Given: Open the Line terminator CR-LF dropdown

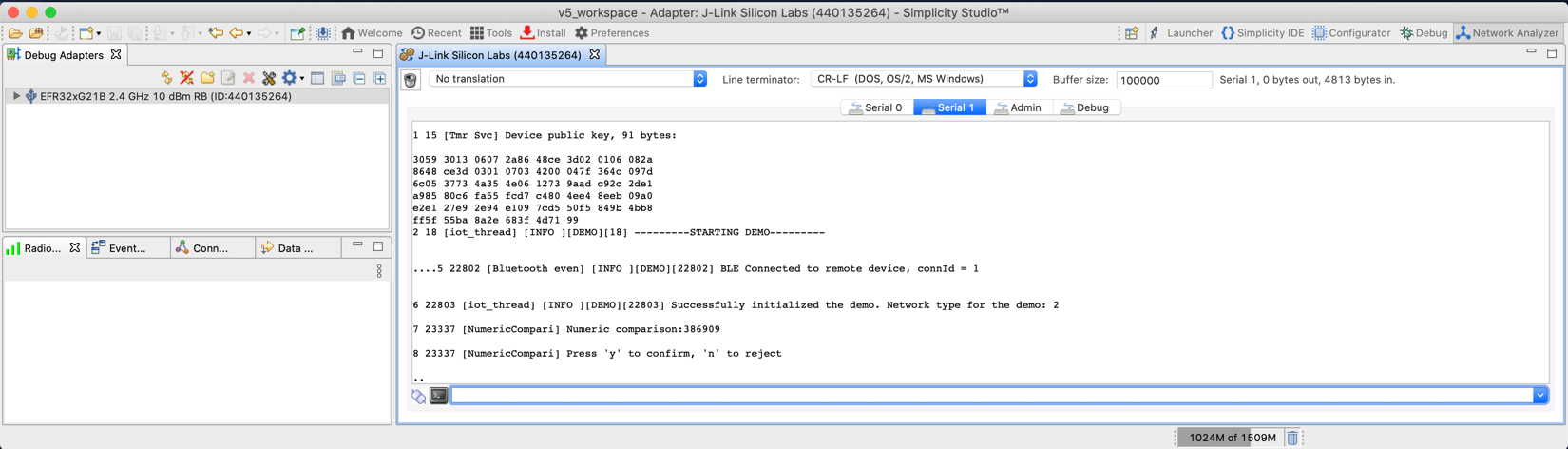Looking at the screenshot, I should click(x=923, y=79).
